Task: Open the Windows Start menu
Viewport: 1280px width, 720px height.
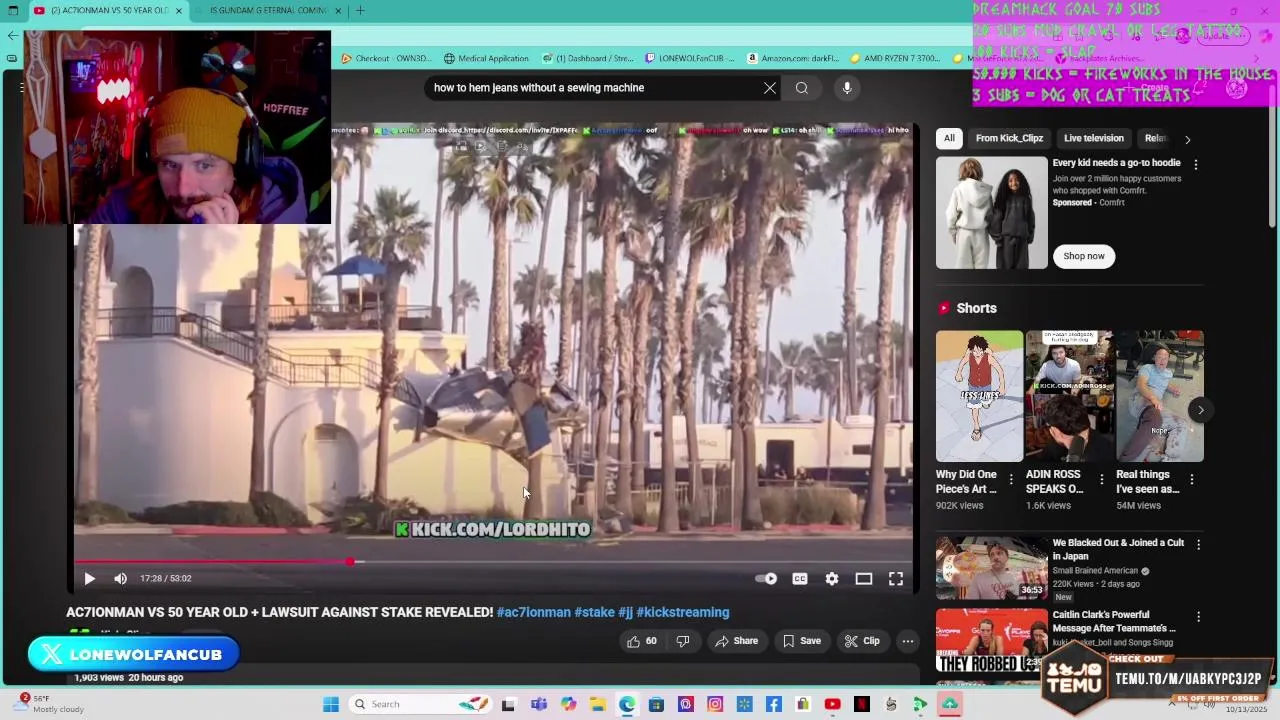Action: click(x=331, y=704)
